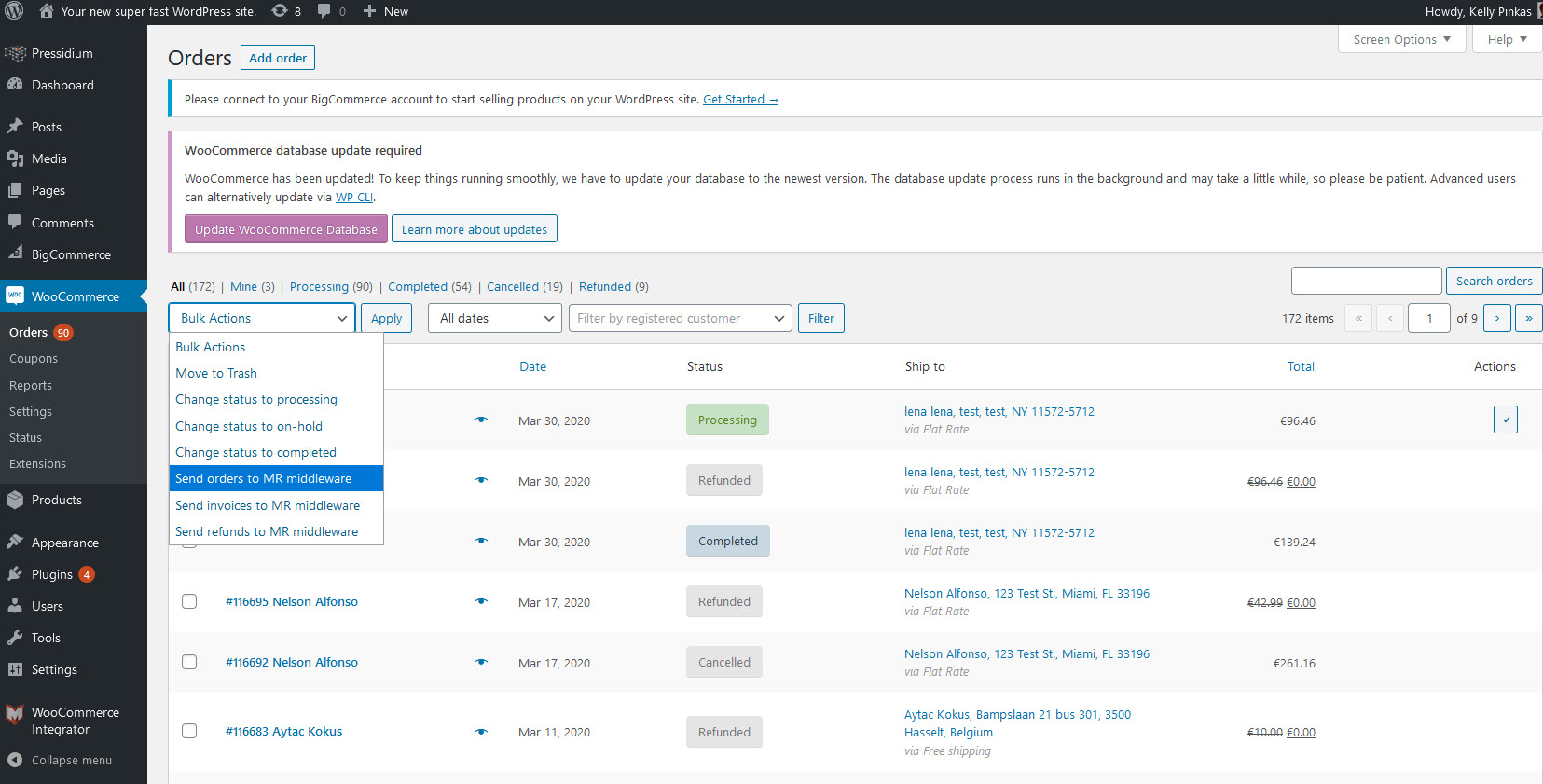This screenshot has width=1543, height=784.
Task: Open Pressidium sidebar icon
Action: pos(15,53)
